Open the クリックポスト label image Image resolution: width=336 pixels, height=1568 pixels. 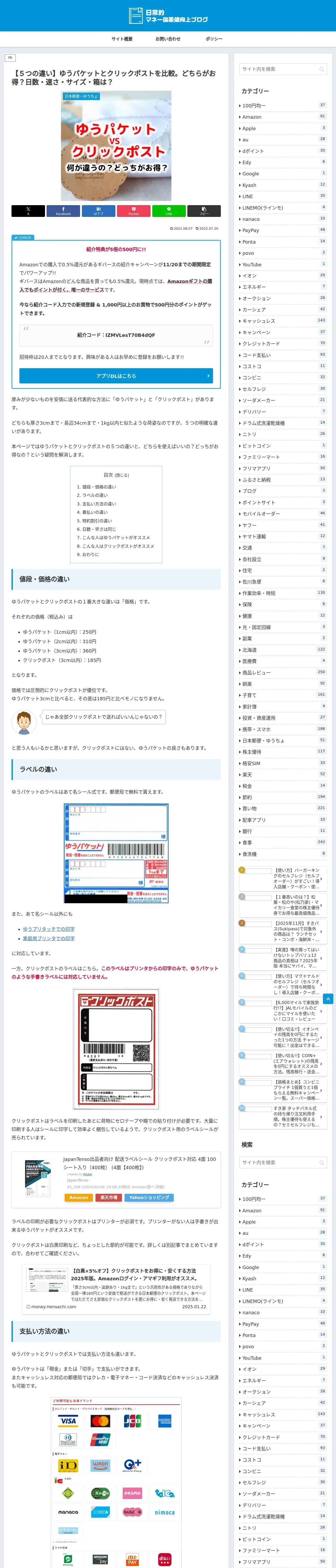(116, 1049)
